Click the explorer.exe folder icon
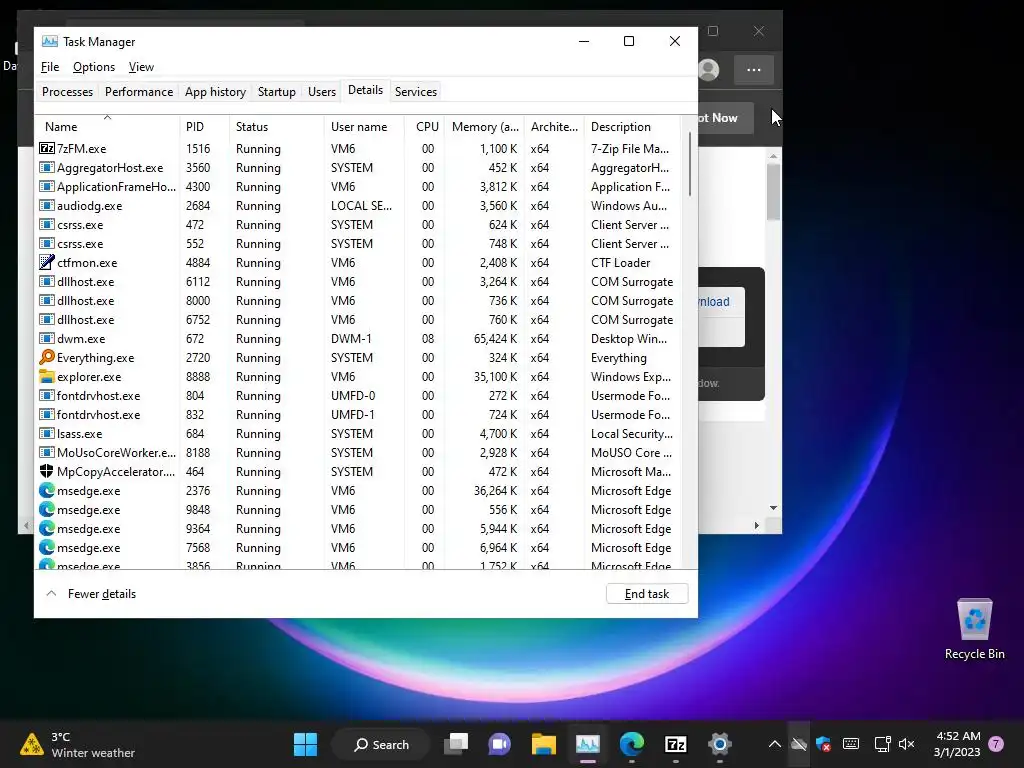 point(46,376)
